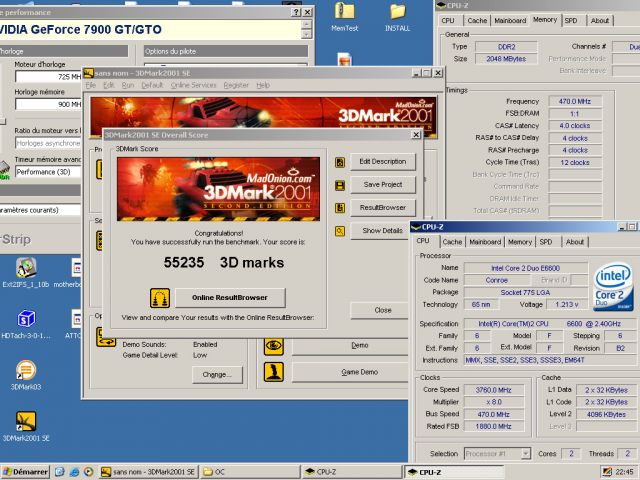Click the Demo eye icon in 3DMark2001
The image size is (640, 480).
pyautogui.click(x=274, y=347)
